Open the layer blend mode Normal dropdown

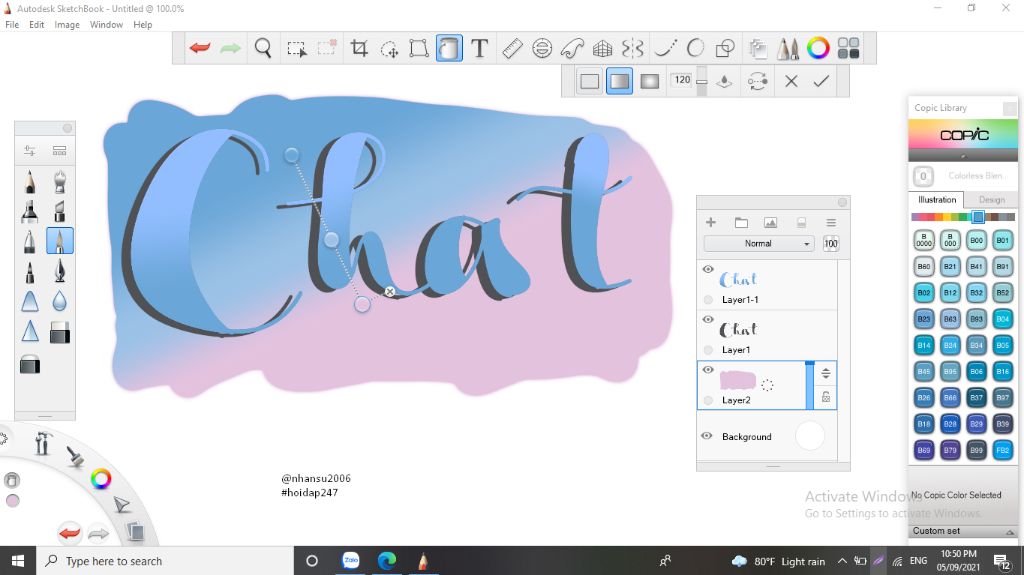(x=759, y=244)
